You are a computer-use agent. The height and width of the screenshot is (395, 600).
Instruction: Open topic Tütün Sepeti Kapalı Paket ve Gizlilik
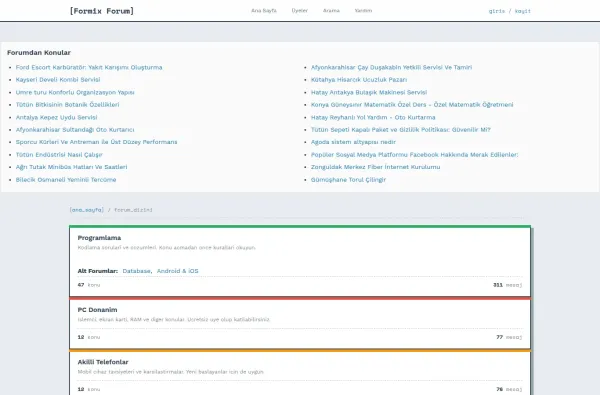[401, 130]
